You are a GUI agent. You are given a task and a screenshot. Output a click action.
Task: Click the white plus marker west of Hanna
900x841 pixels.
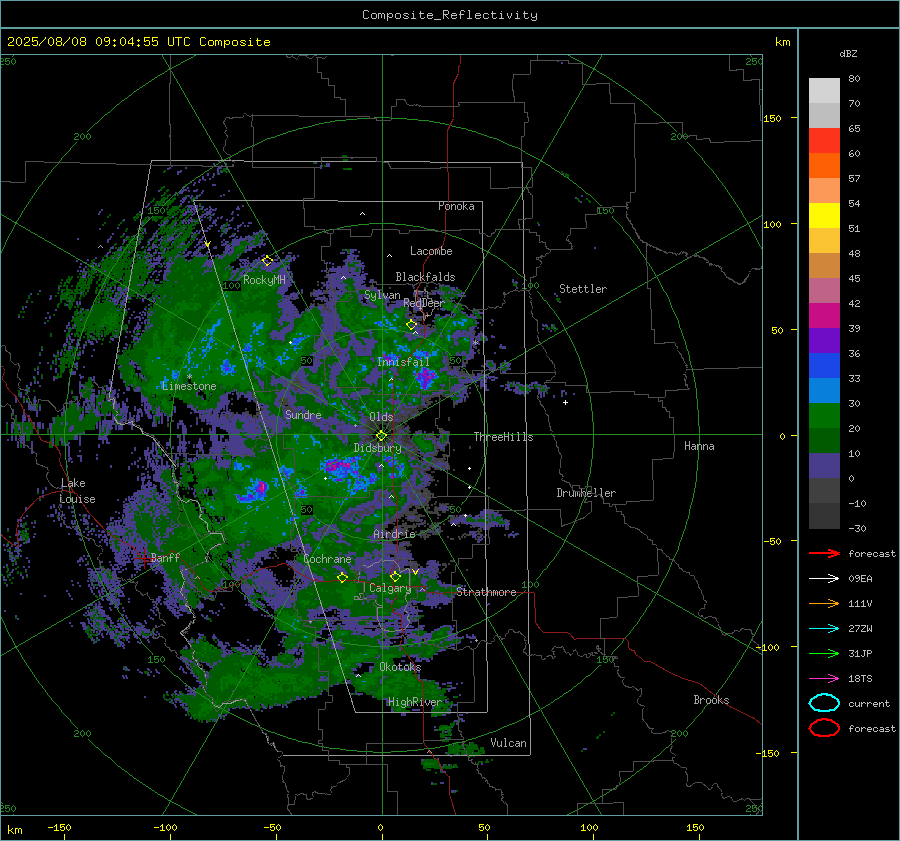565,402
